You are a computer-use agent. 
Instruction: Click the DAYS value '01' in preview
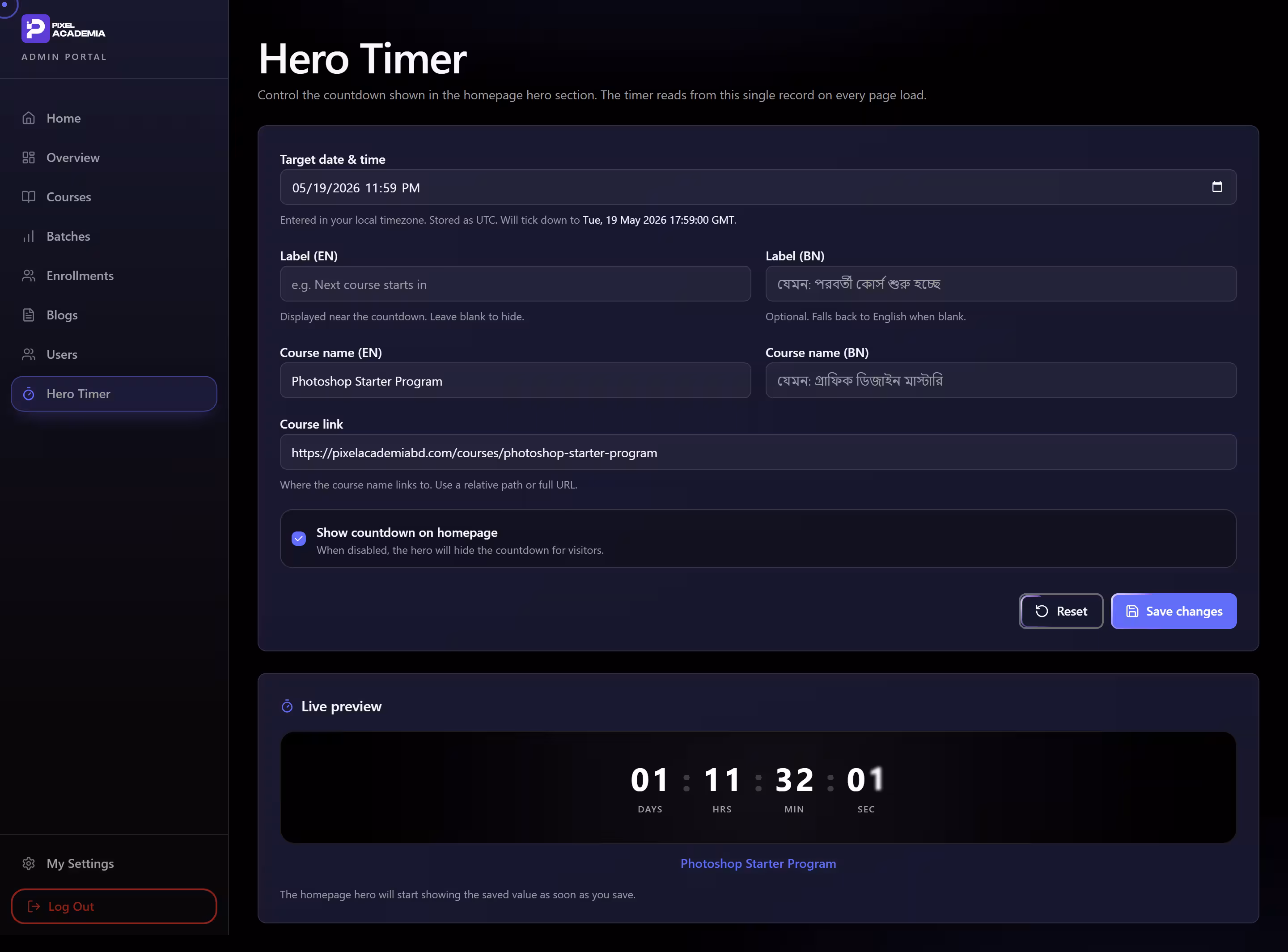[650, 780]
